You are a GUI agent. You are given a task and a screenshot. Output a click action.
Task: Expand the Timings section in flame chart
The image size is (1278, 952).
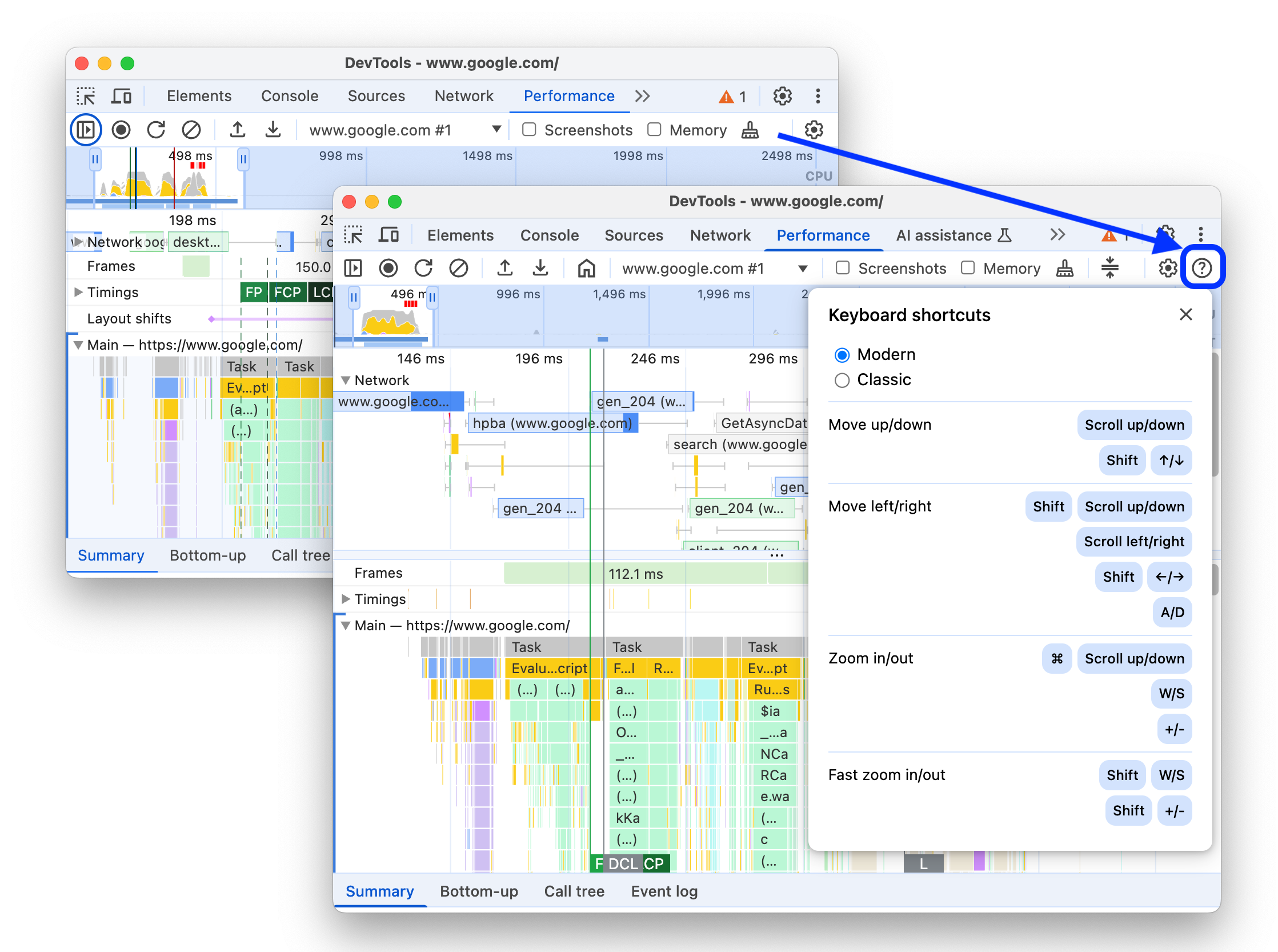pyautogui.click(x=350, y=599)
